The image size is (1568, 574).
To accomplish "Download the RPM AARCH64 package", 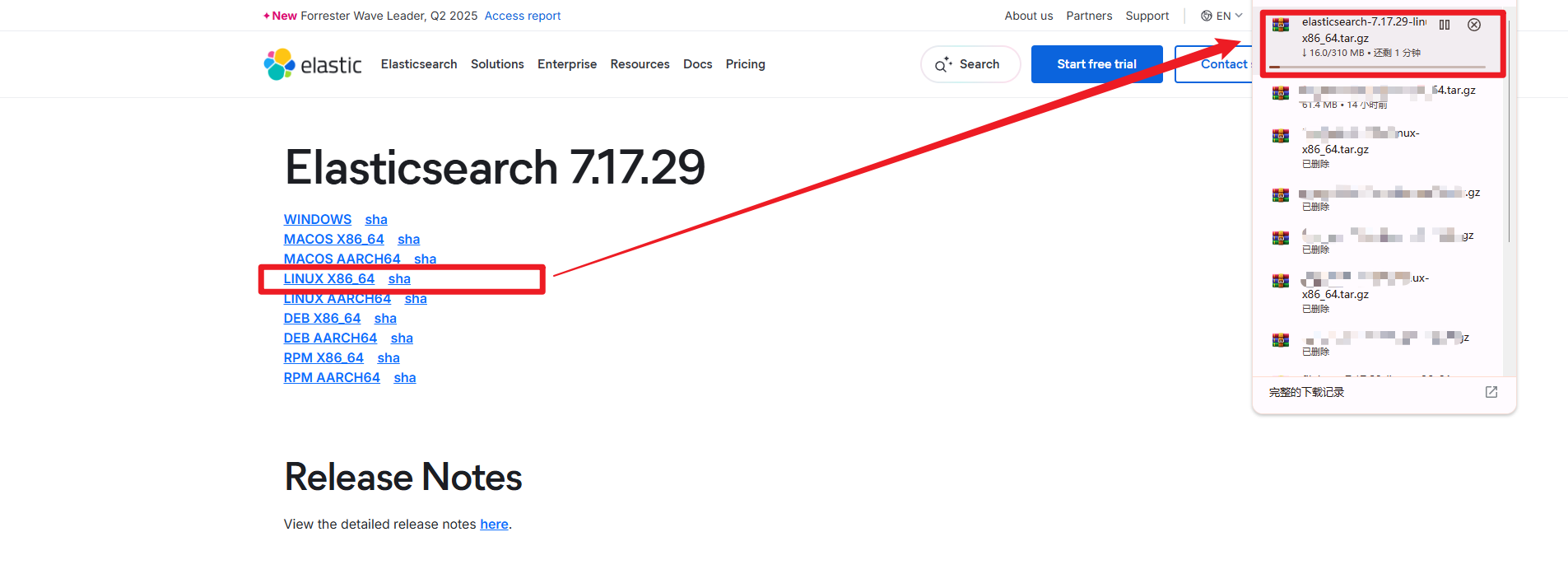I will pyautogui.click(x=332, y=377).
